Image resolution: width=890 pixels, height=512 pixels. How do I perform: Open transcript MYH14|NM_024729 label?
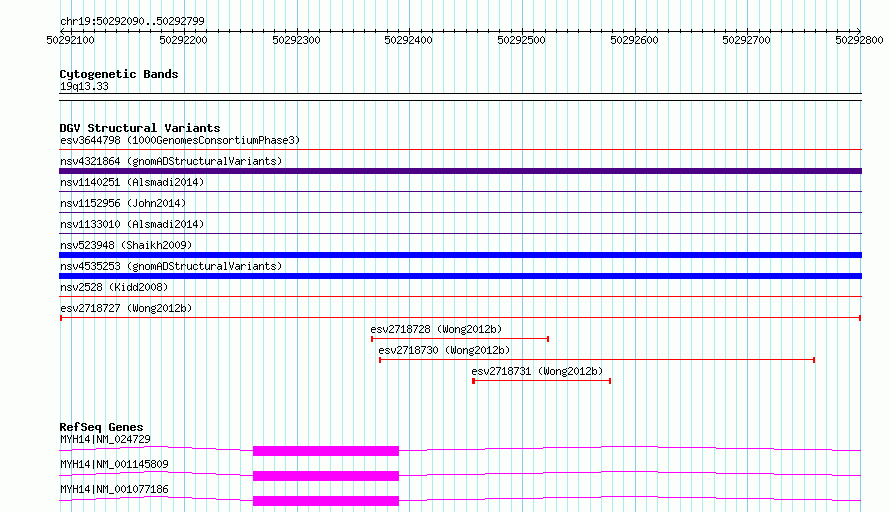coord(105,439)
